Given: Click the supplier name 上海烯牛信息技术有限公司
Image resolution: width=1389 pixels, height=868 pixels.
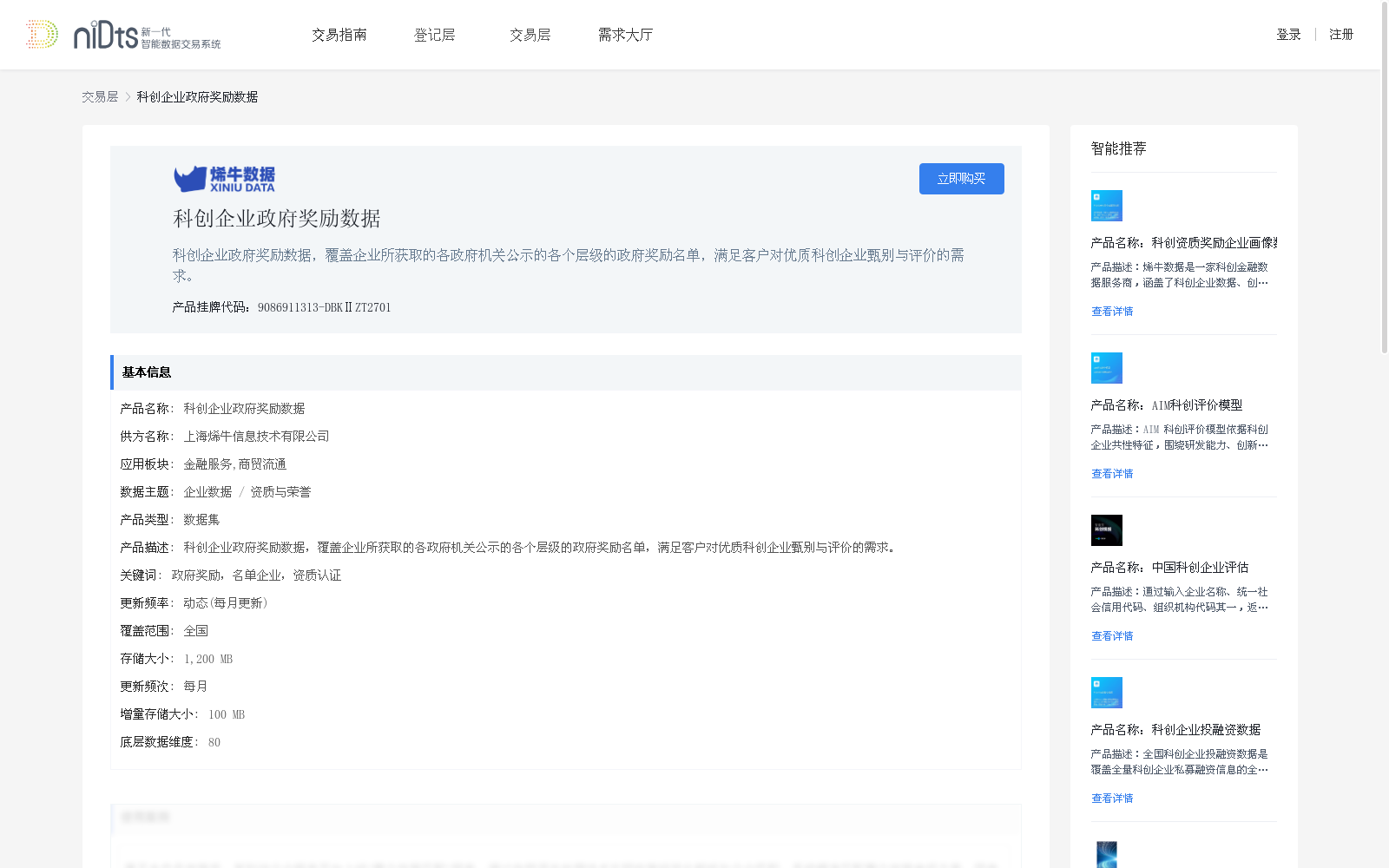Looking at the screenshot, I should tap(256, 437).
